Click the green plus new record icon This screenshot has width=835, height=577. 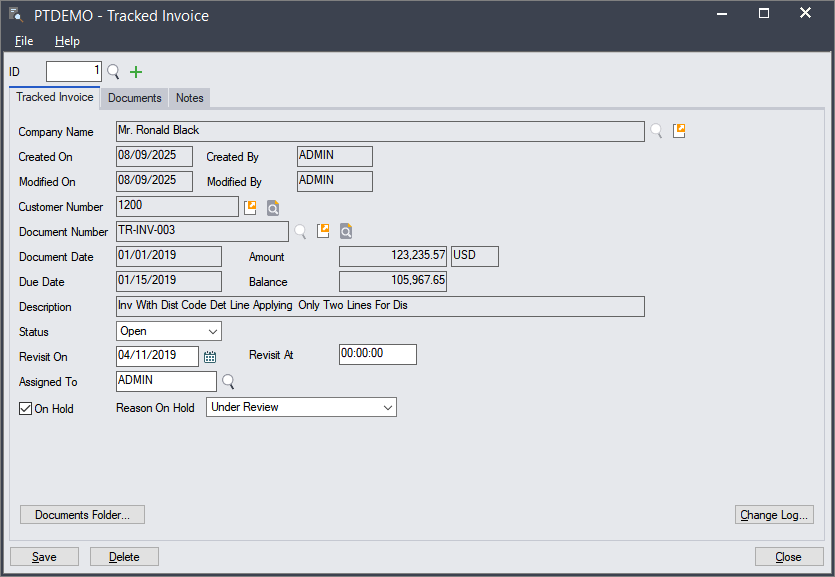(136, 72)
